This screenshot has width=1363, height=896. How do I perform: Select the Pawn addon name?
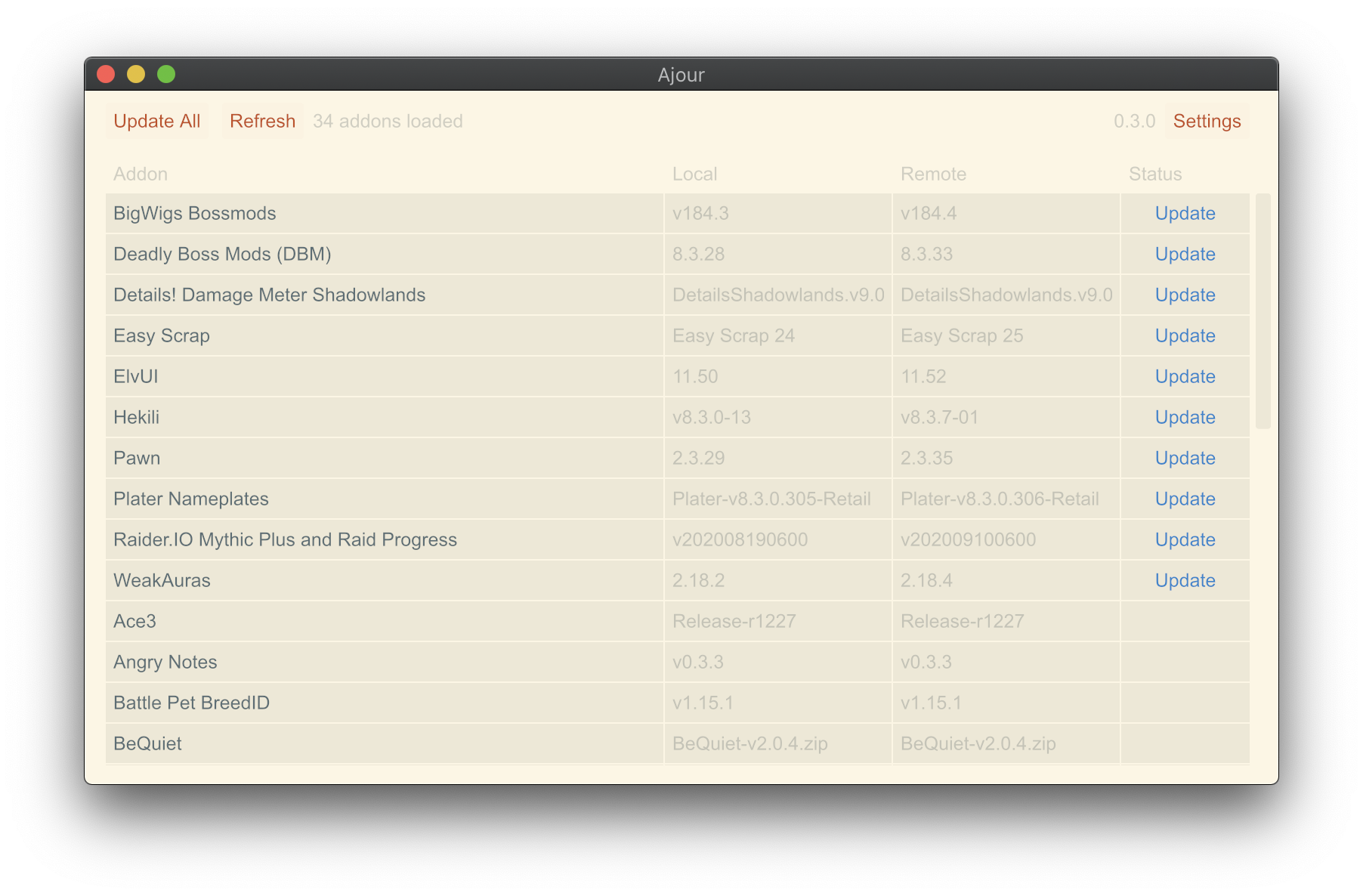tap(137, 458)
